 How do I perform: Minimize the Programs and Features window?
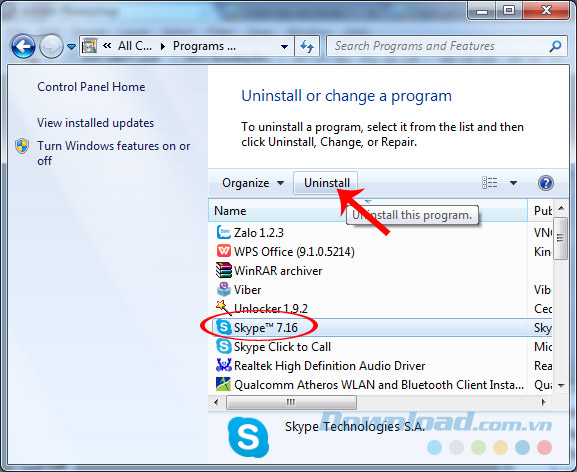(482, 10)
